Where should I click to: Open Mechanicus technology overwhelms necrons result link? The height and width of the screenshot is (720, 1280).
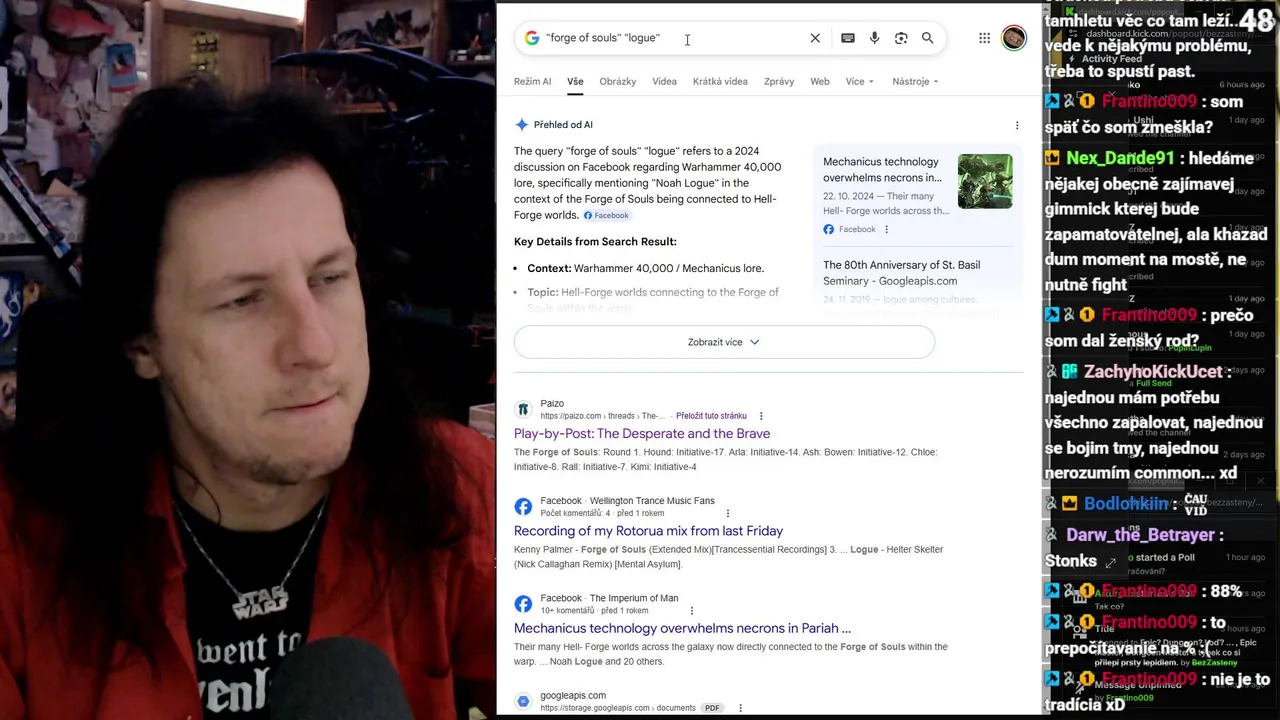682,628
